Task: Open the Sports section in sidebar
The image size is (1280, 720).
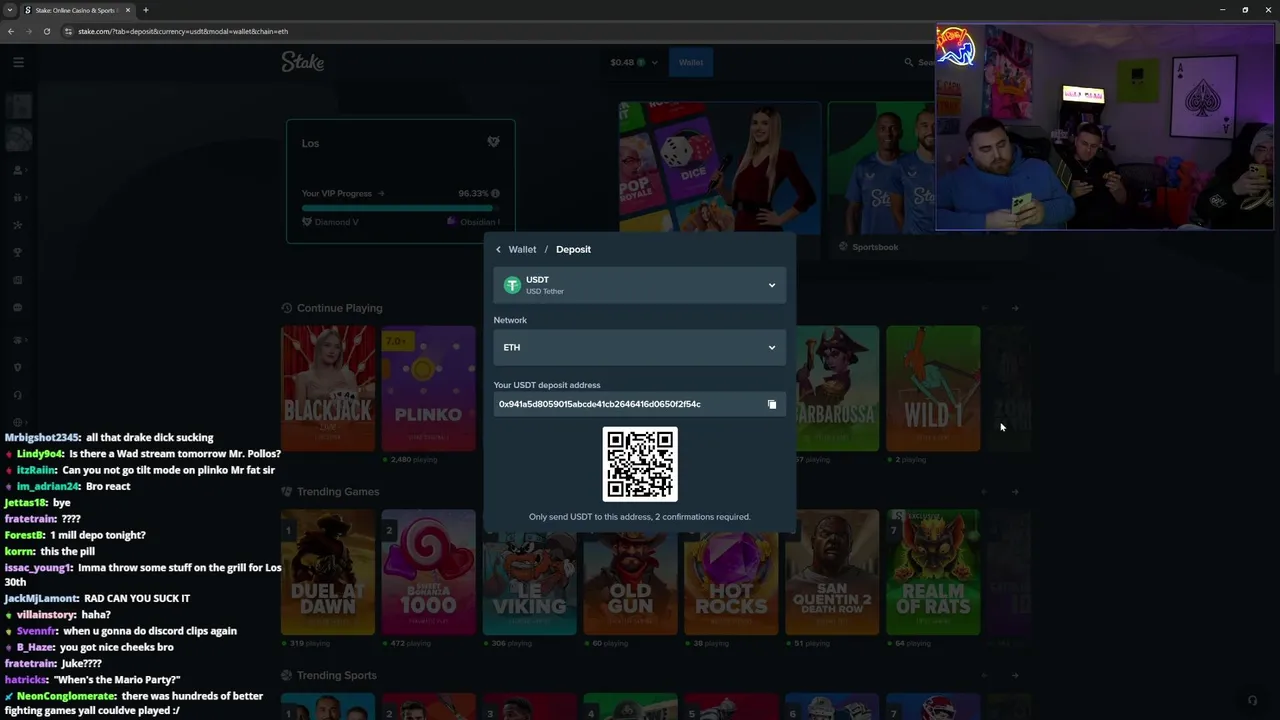Action: 18,137
